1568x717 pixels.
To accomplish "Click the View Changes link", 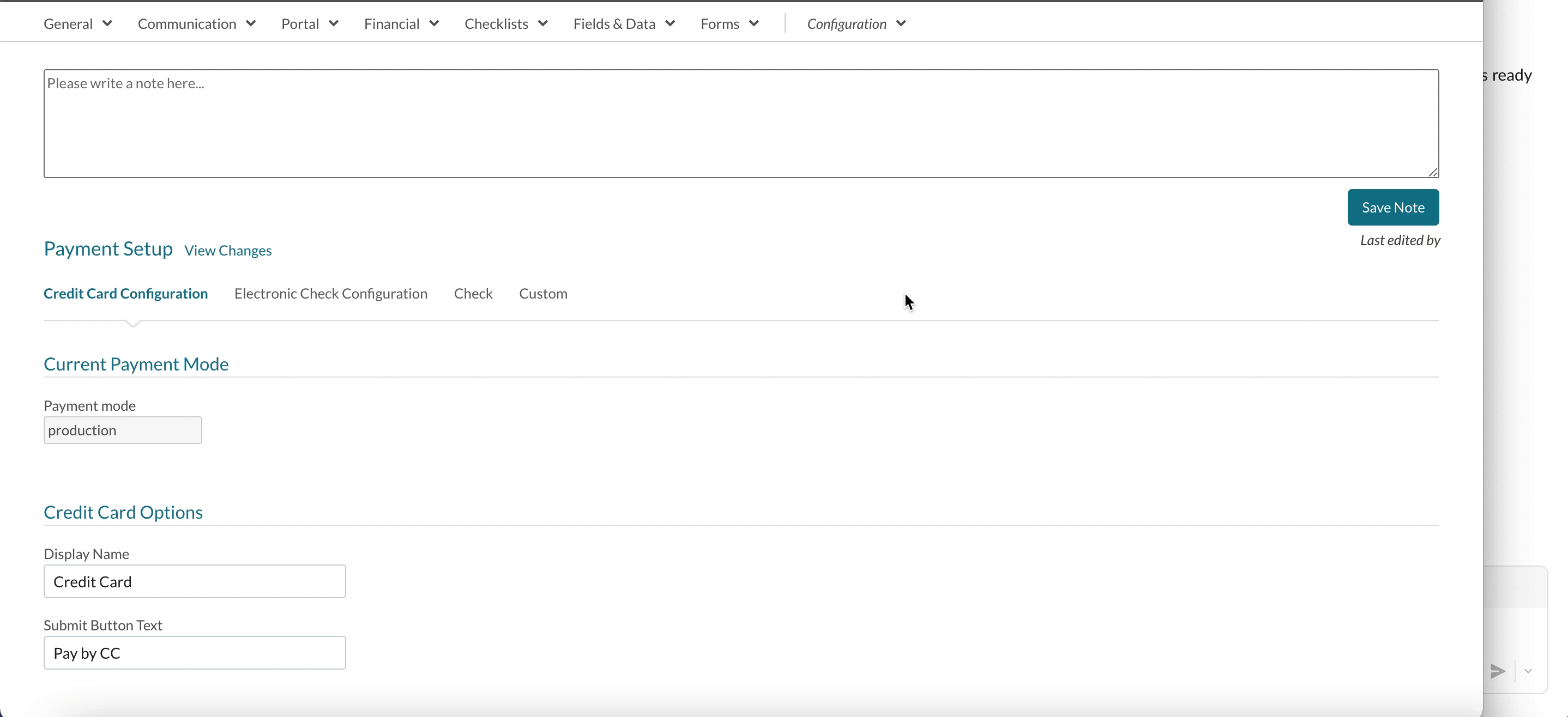I will coord(228,251).
